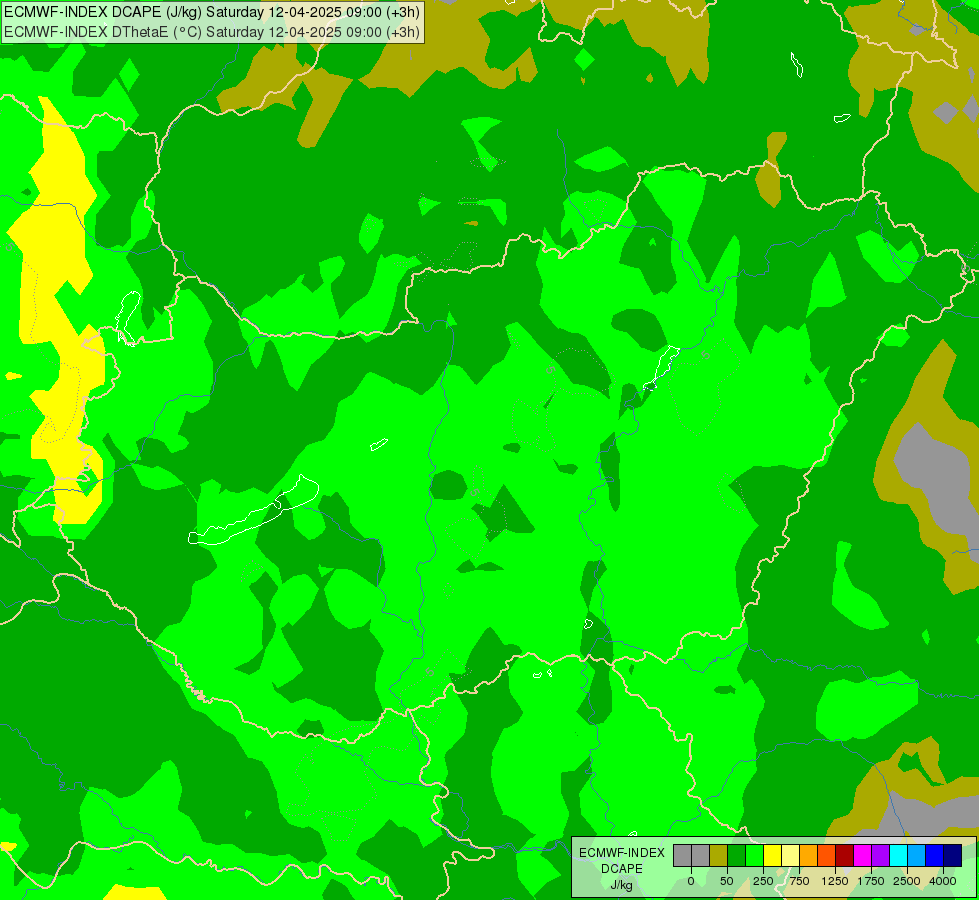This screenshot has height=900, width=979.
Task: Select the orange legend swatch
Action: pos(809,856)
